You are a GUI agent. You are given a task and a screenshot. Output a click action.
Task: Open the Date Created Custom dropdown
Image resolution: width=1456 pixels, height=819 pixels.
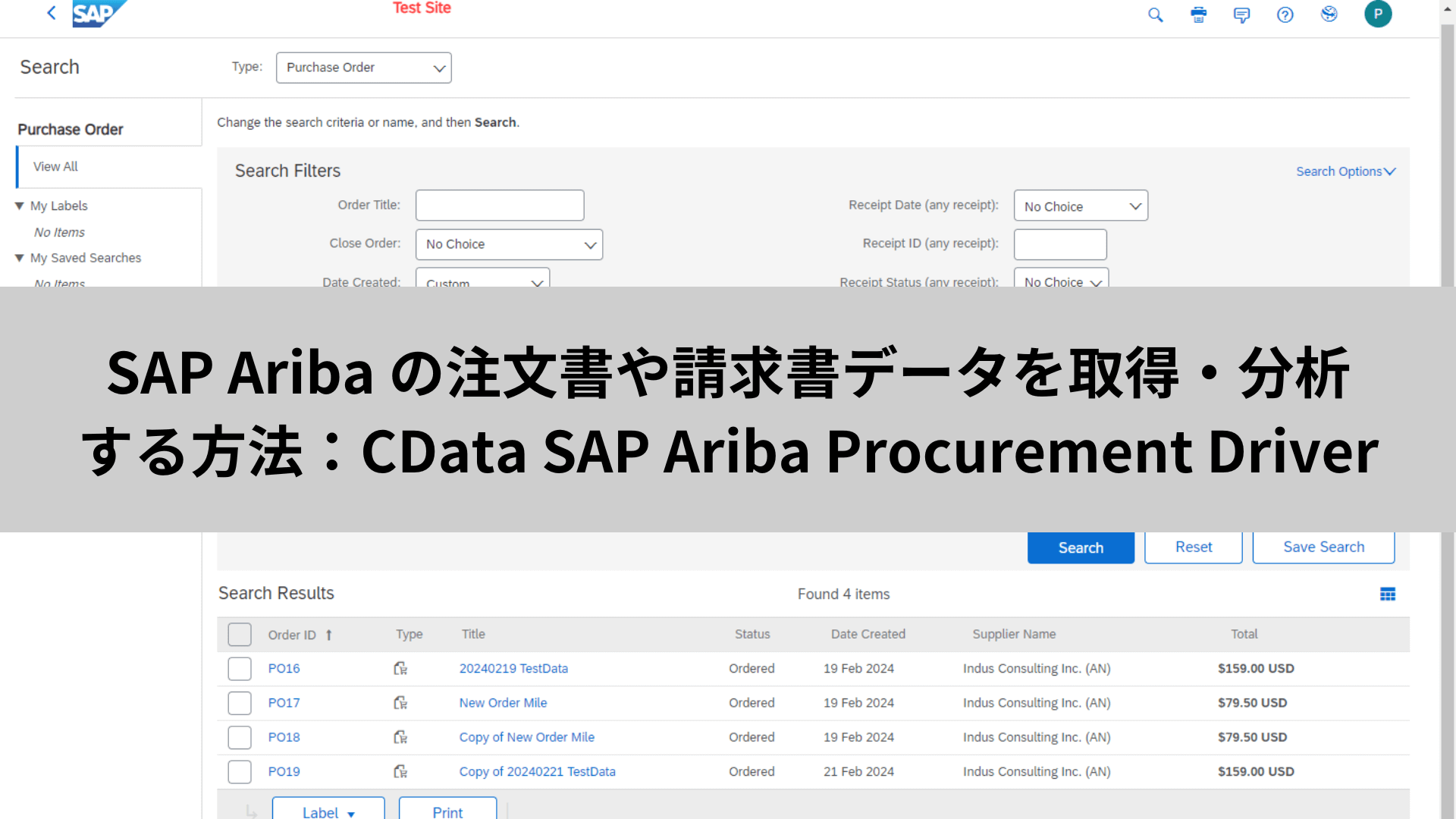click(x=483, y=278)
